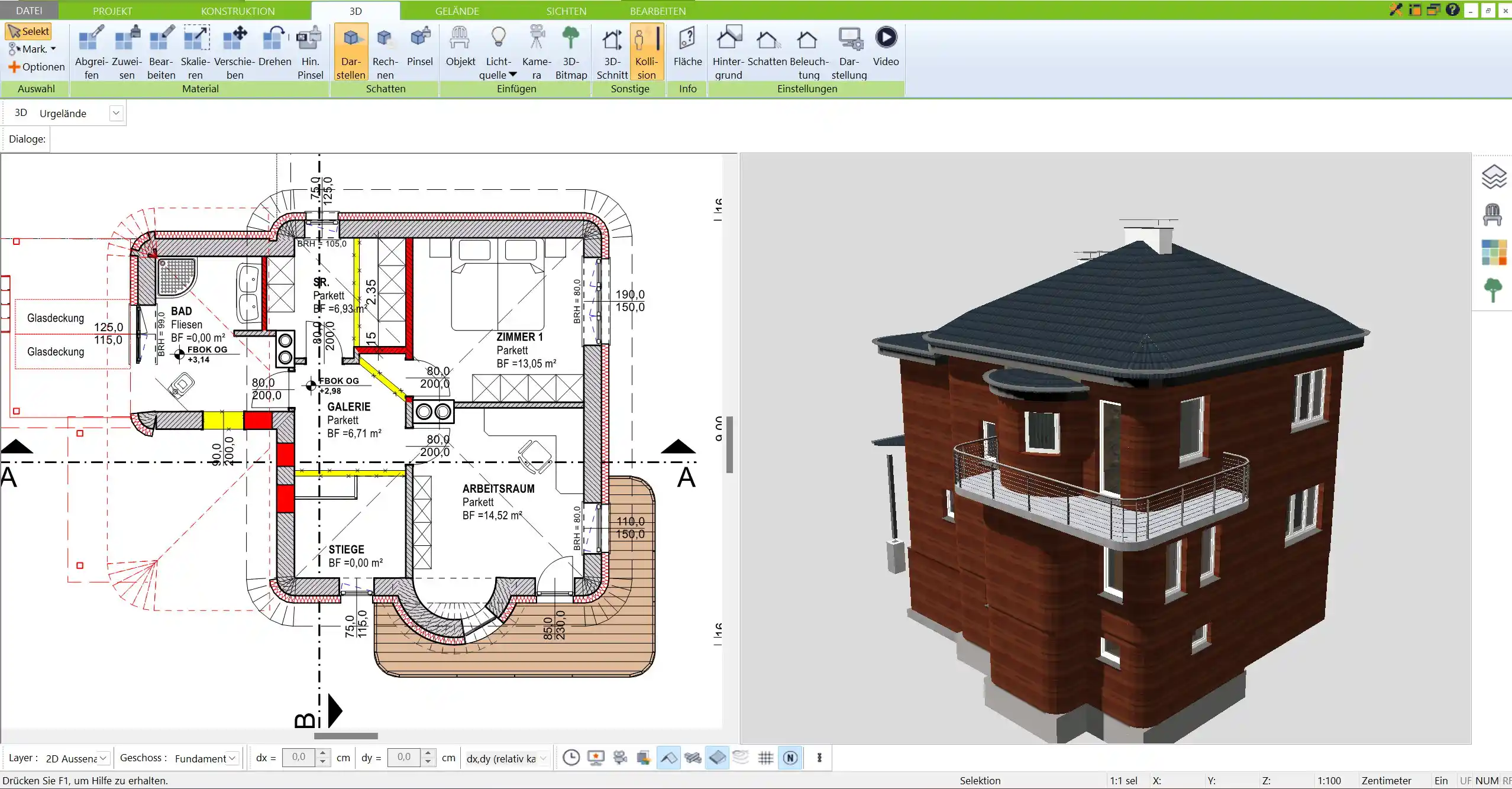Decrease dy value with stepper down arrow

click(x=428, y=762)
